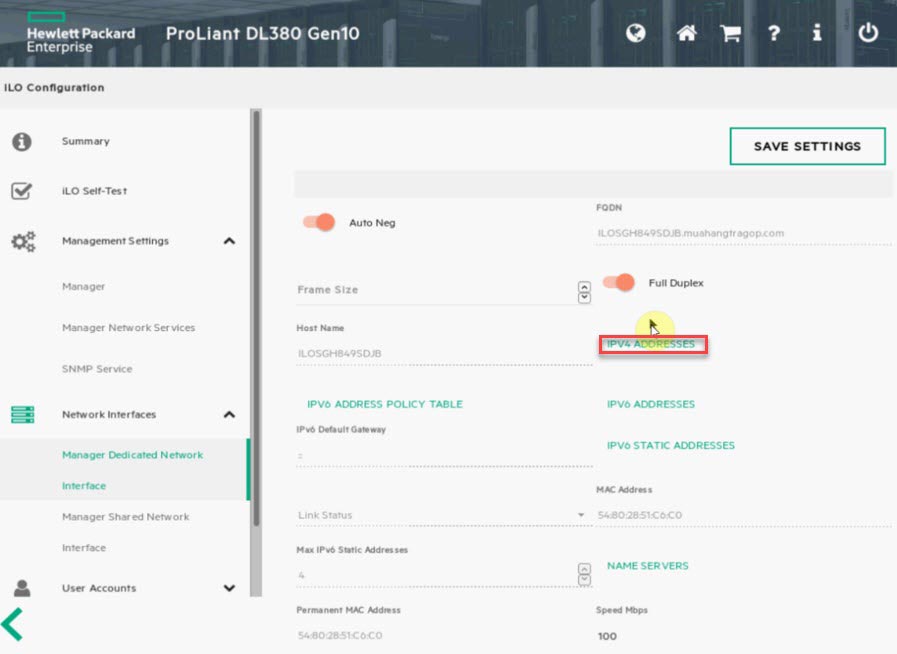Open the Link Status dropdown

[581, 516]
